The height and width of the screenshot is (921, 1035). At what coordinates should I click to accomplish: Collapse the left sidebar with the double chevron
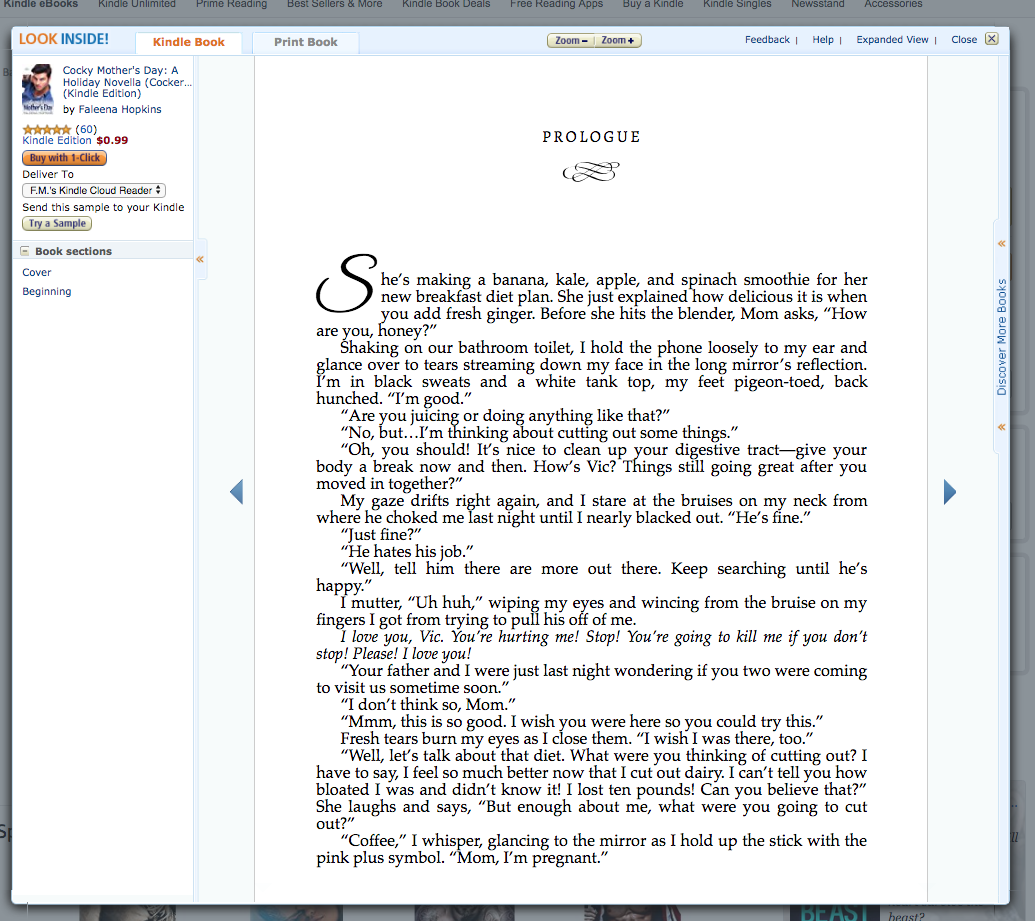click(200, 259)
